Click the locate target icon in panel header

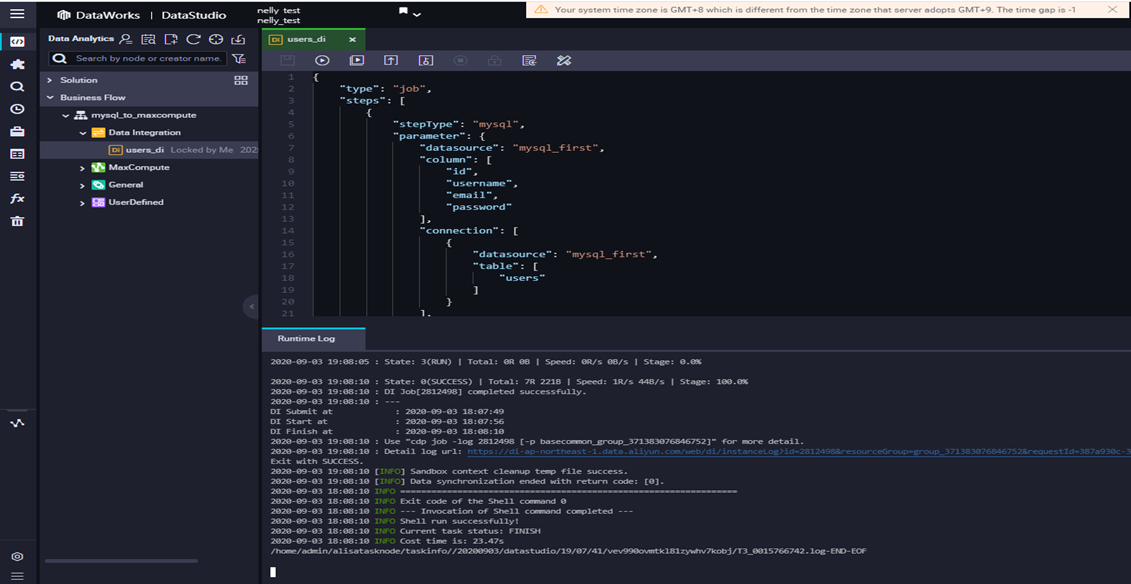coord(215,39)
